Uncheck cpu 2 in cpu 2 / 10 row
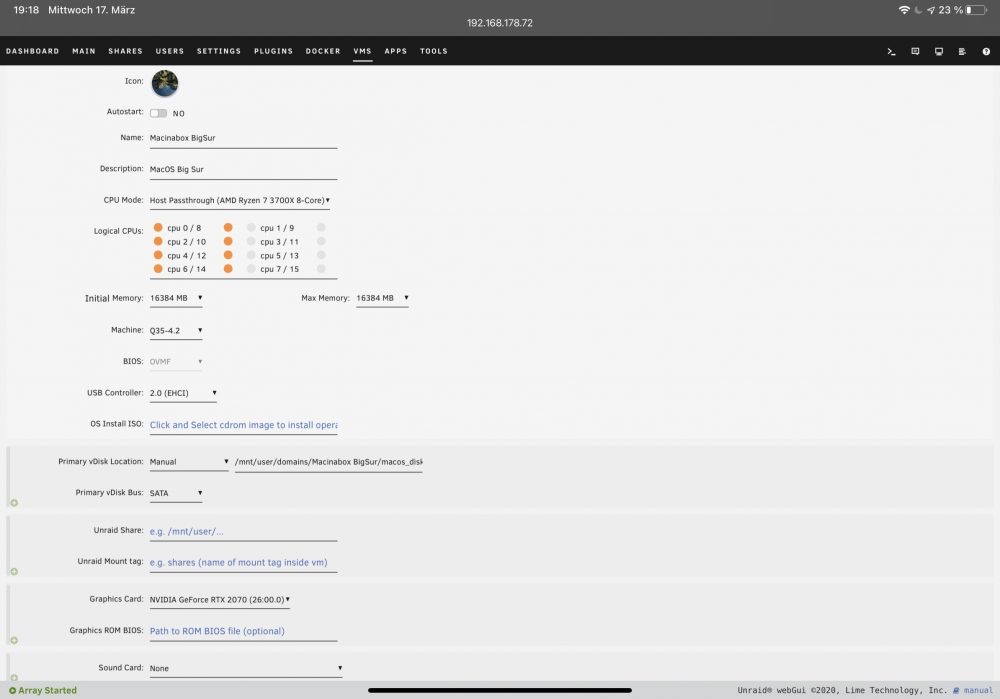1000x699 pixels. tap(158, 241)
